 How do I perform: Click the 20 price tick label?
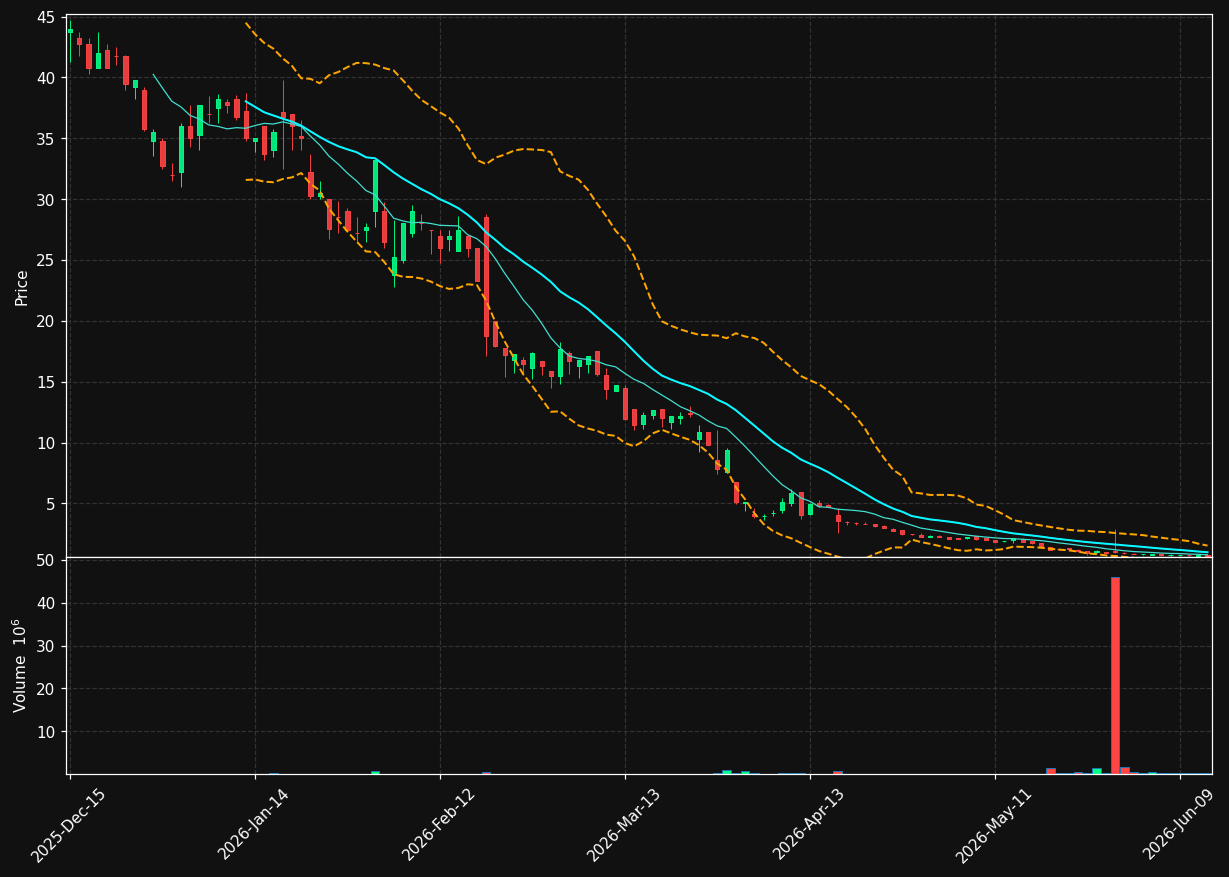(x=46, y=322)
